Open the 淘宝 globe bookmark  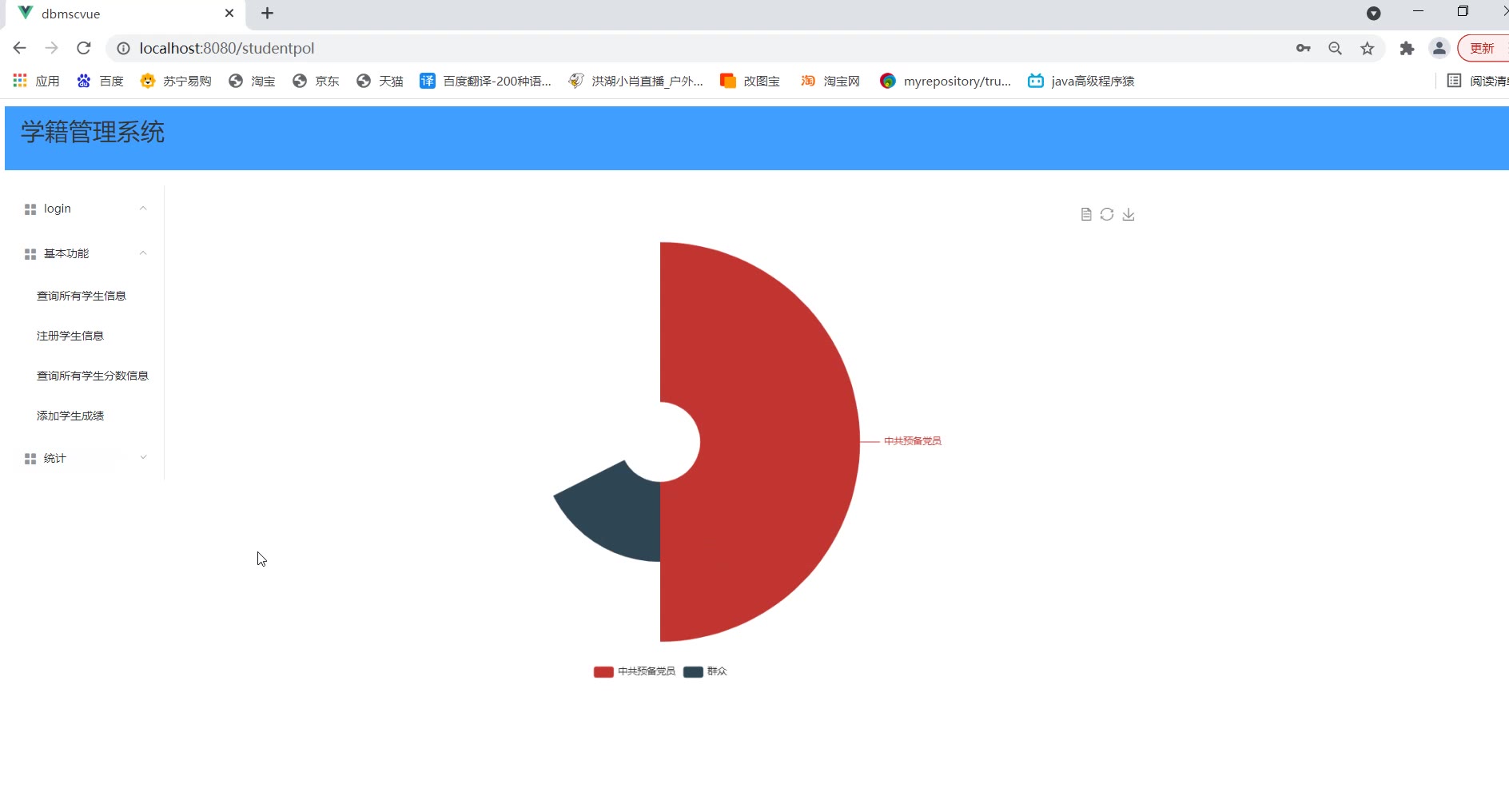[252, 81]
